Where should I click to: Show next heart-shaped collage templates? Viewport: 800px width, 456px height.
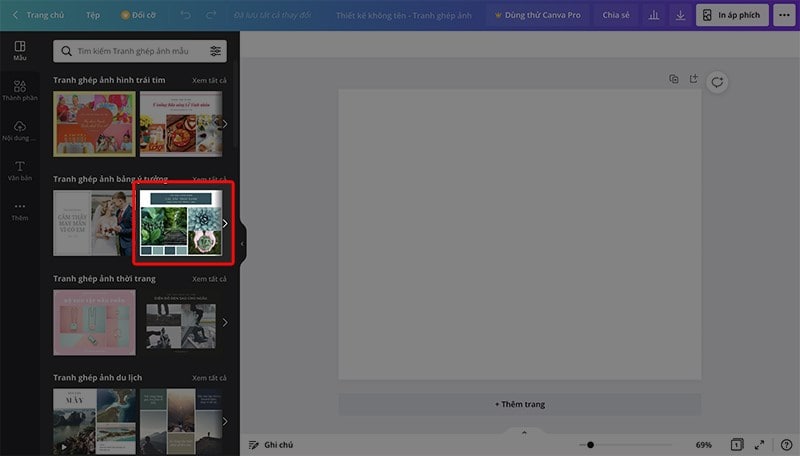[225, 124]
